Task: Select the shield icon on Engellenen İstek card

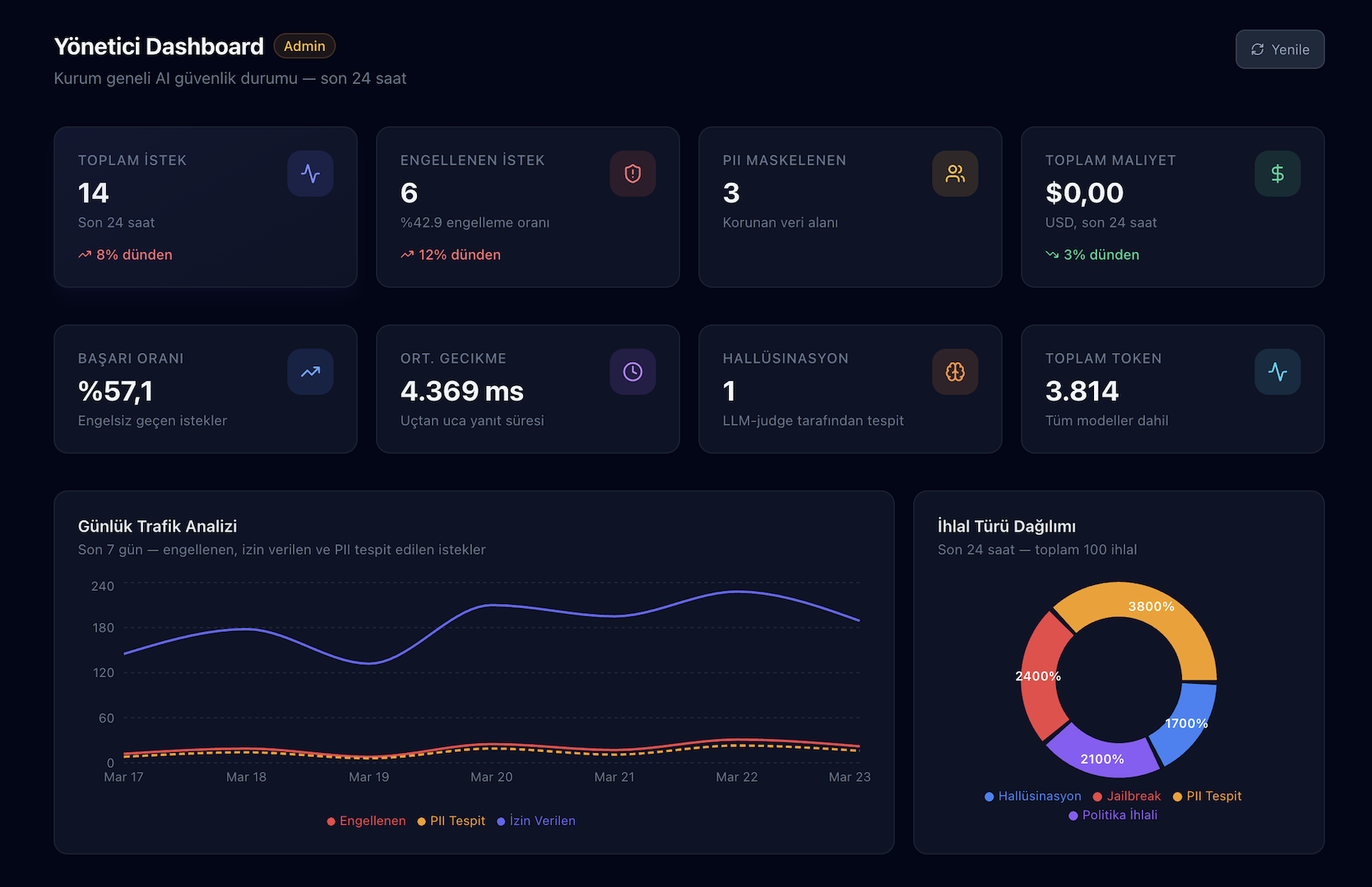Action: point(633,174)
